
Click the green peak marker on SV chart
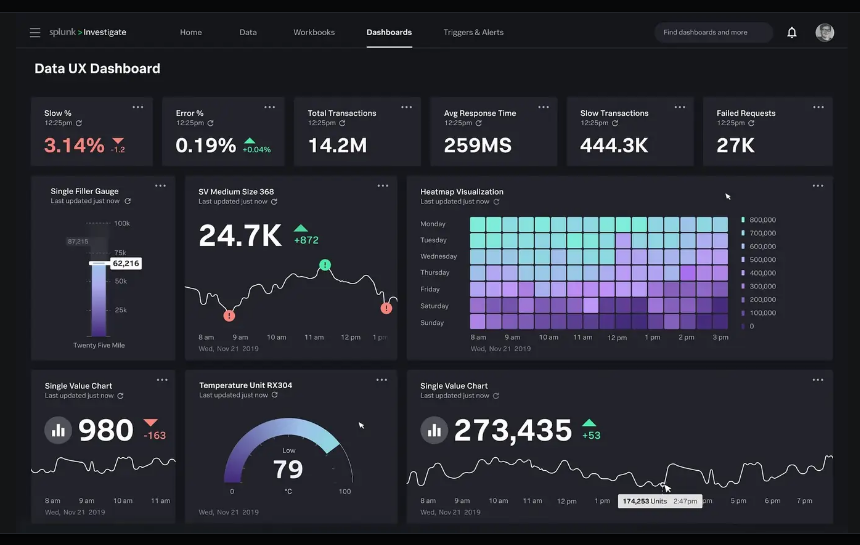[325, 265]
